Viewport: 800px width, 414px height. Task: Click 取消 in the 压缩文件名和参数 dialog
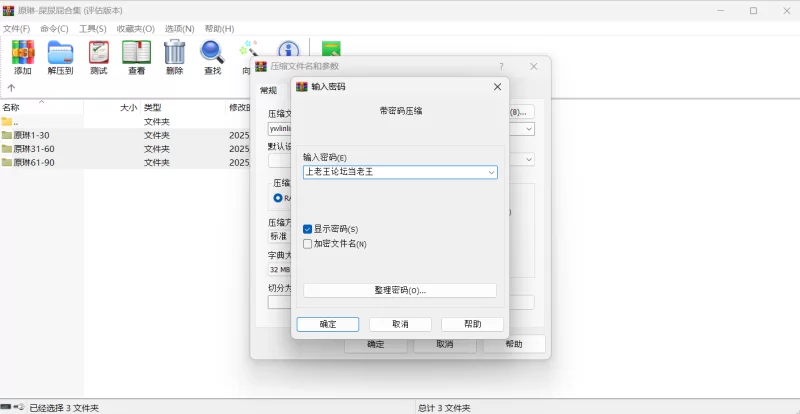[444, 344]
